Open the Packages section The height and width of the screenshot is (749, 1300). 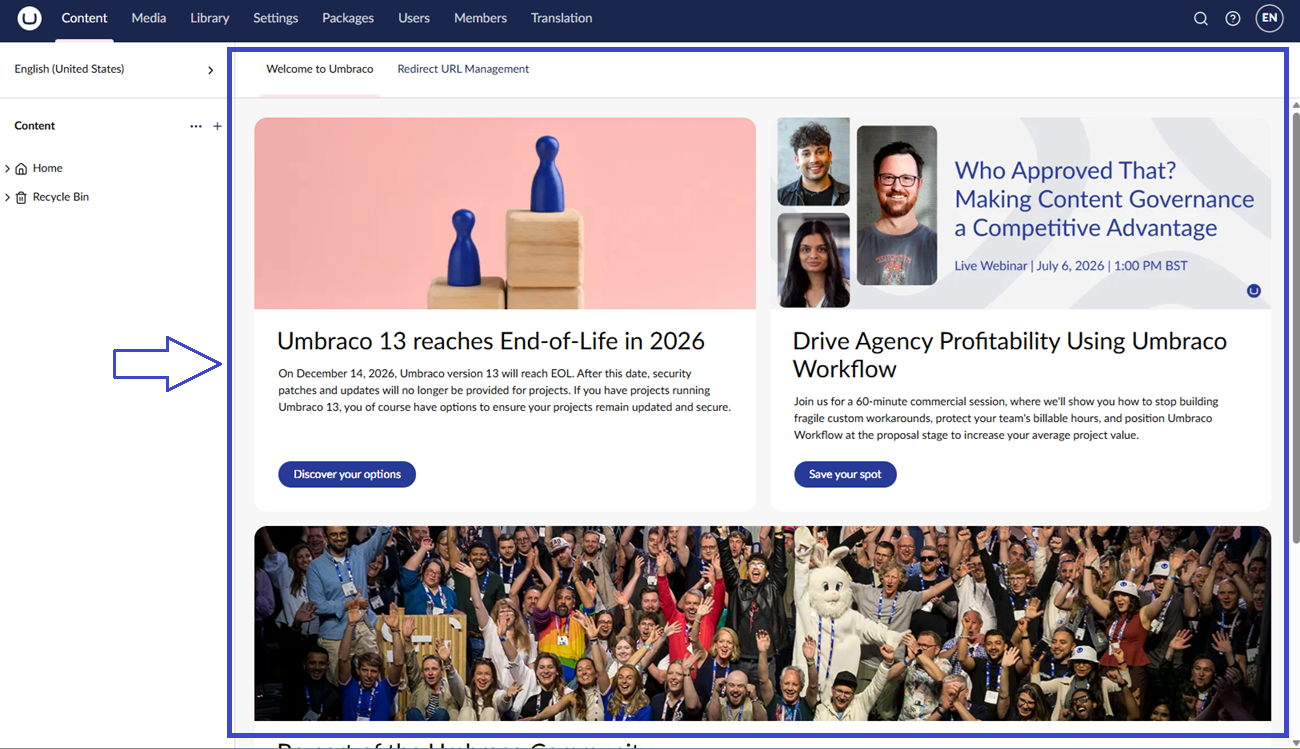point(348,18)
